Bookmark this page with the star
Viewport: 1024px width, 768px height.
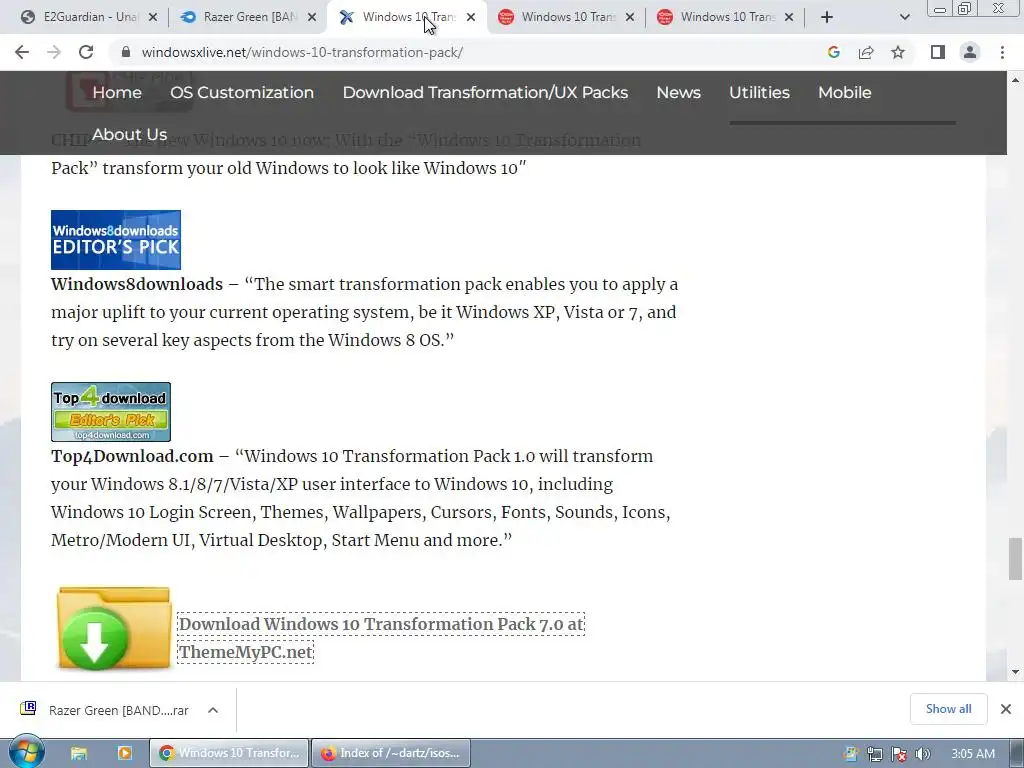898,52
